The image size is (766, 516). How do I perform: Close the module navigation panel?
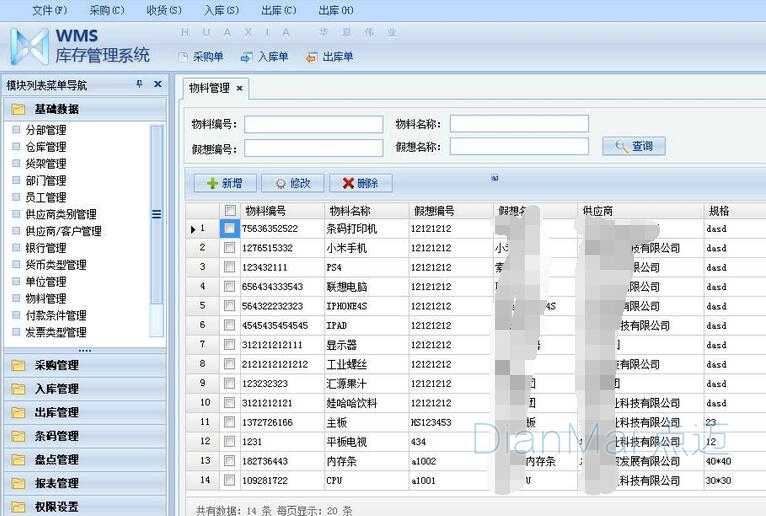pos(158,84)
